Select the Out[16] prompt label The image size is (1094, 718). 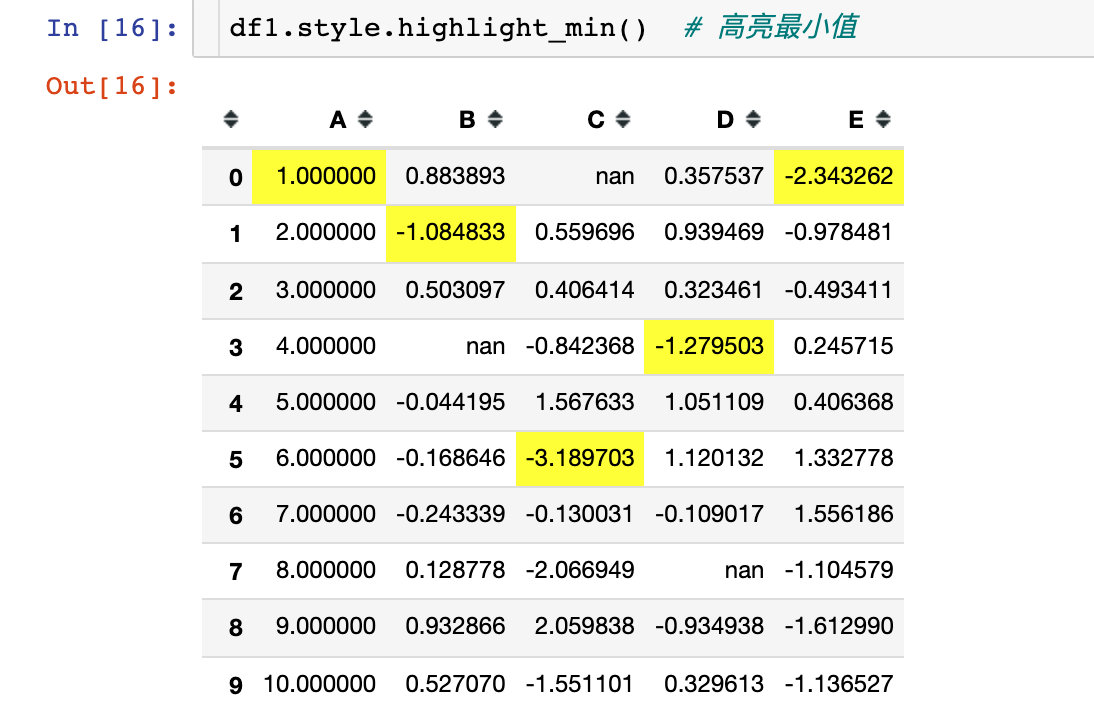coord(112,87)
